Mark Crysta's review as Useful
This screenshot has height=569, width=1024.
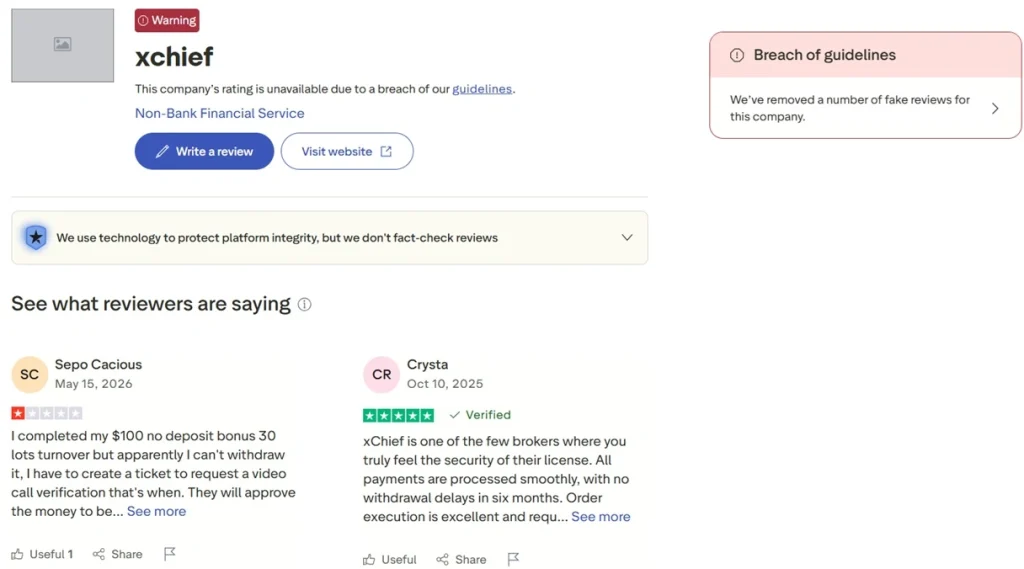click(x=390, y=559)
